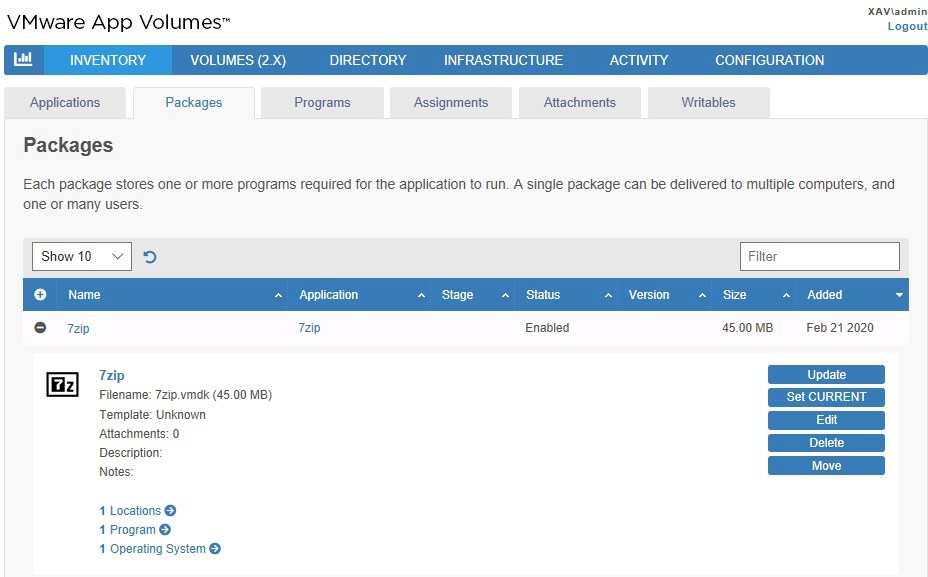The height and width of the screenshot is (577, 928).
Task: Open 7zip link in Name column
Action: (78, 328)
